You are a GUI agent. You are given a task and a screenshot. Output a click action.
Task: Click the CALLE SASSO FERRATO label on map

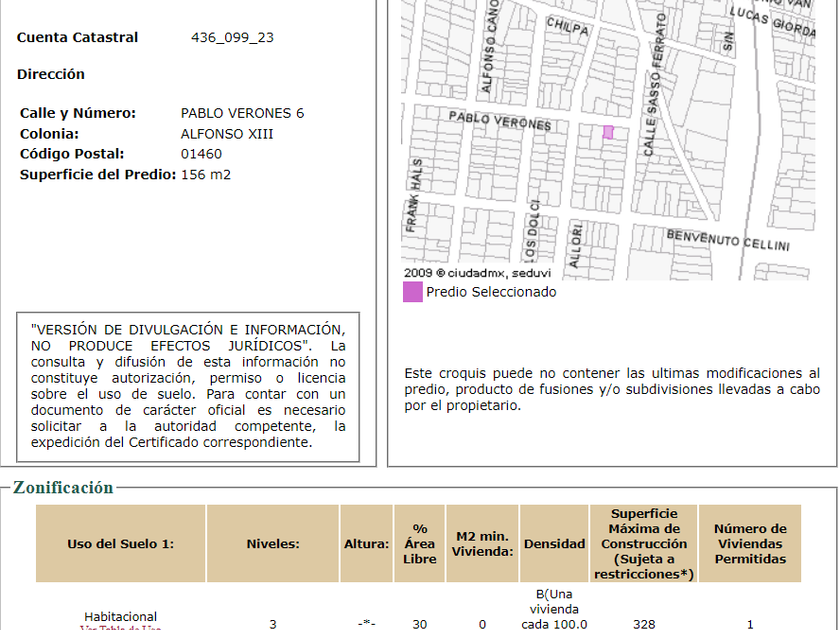point(654,85)
